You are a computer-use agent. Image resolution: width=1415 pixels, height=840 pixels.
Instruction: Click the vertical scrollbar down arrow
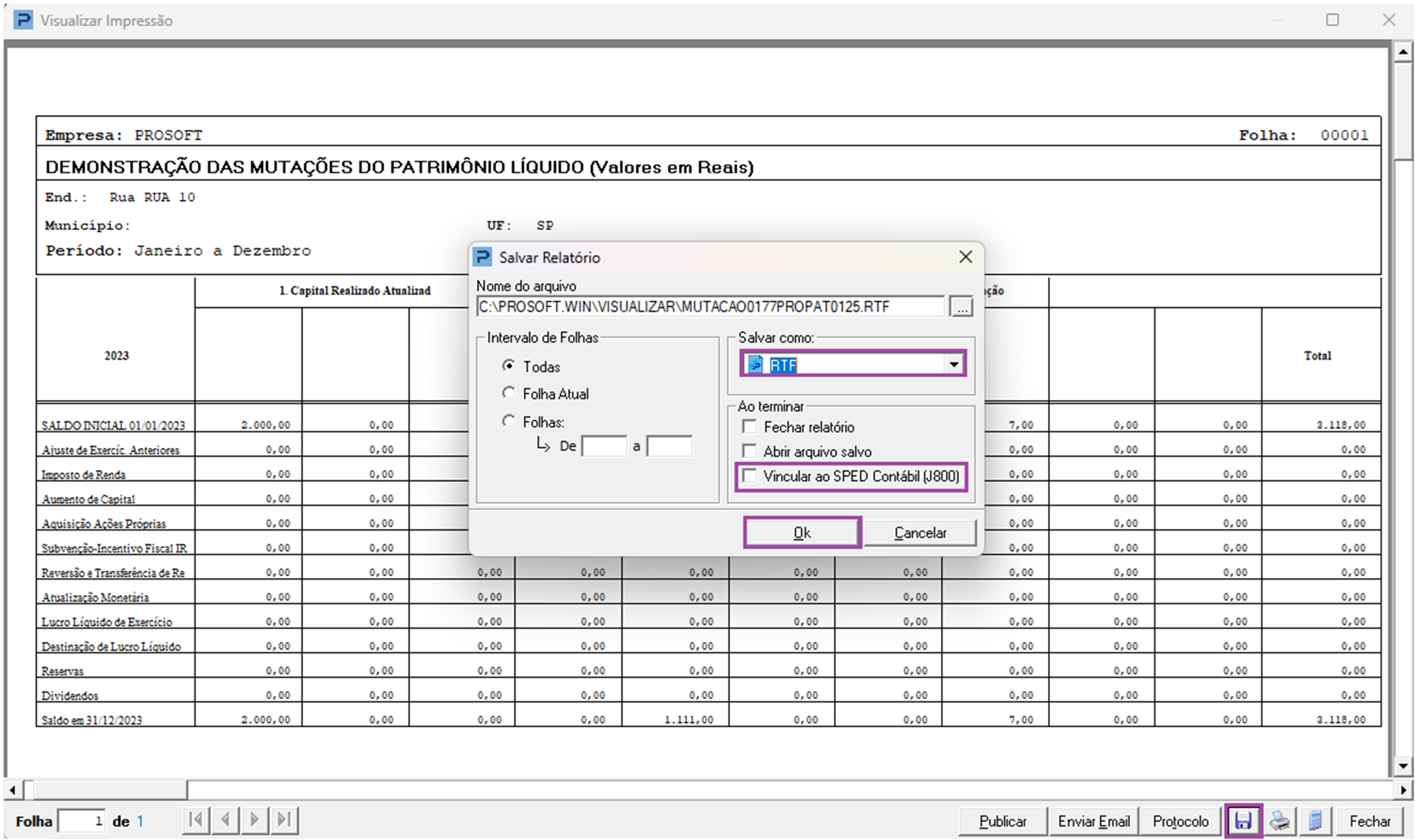[1402, 766]
